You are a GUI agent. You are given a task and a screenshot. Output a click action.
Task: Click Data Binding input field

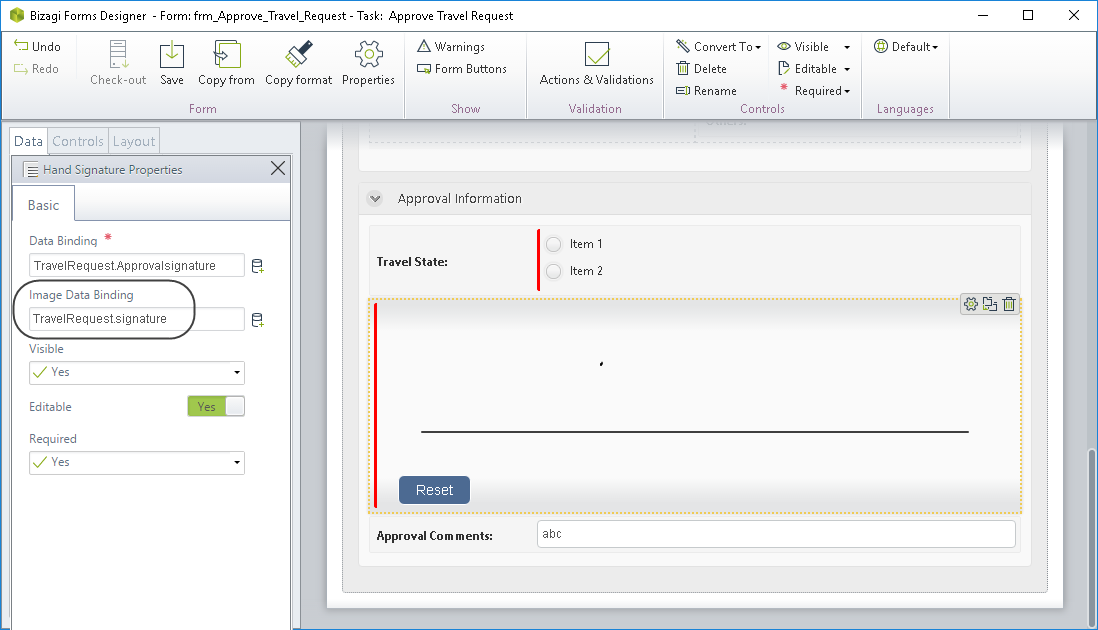point(137,265)
